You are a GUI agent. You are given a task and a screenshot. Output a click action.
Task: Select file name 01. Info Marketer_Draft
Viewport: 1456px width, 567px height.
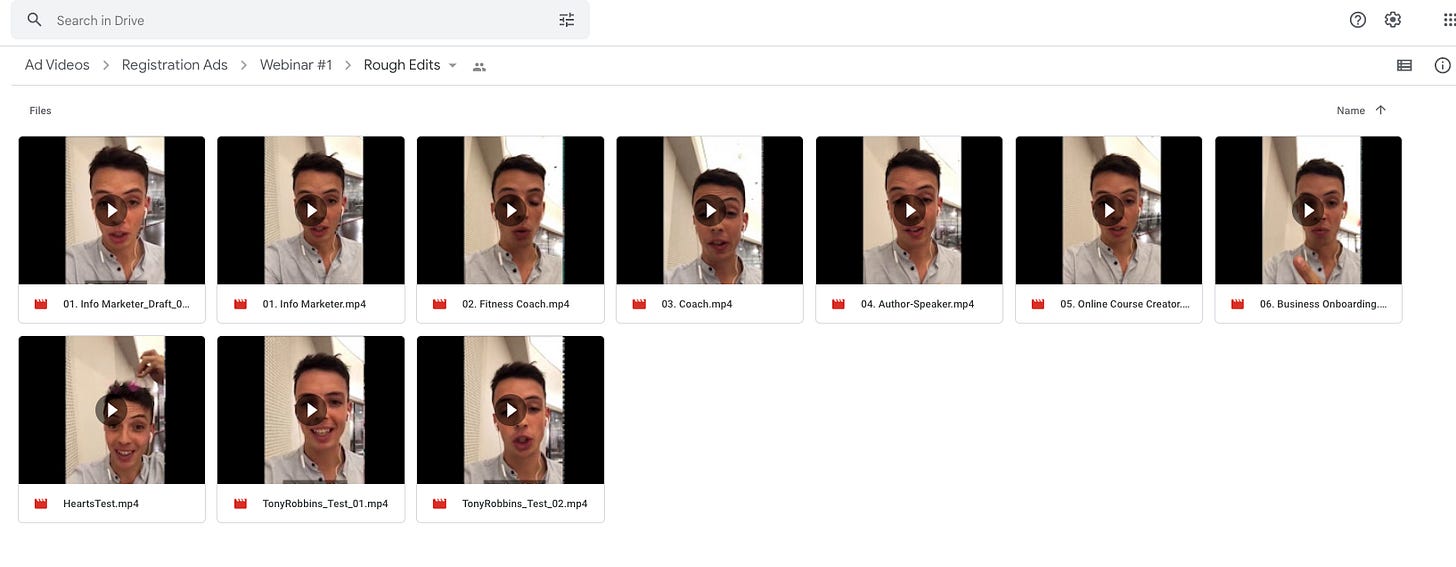pos(127,304)
